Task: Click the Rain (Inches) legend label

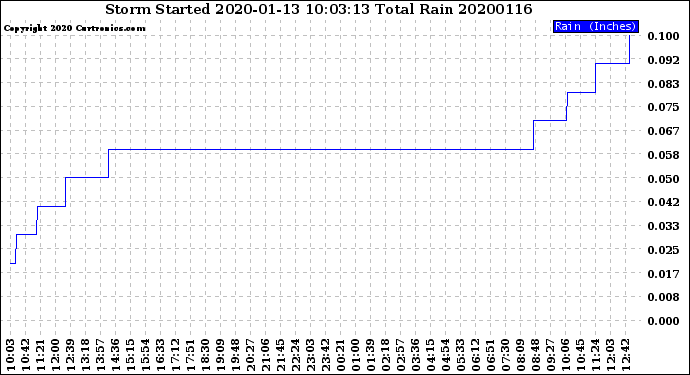Action: pos(595,26)
